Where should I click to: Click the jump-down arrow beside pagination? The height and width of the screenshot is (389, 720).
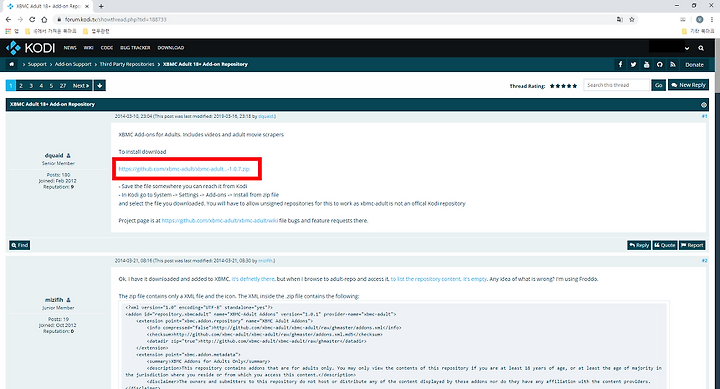100,85
